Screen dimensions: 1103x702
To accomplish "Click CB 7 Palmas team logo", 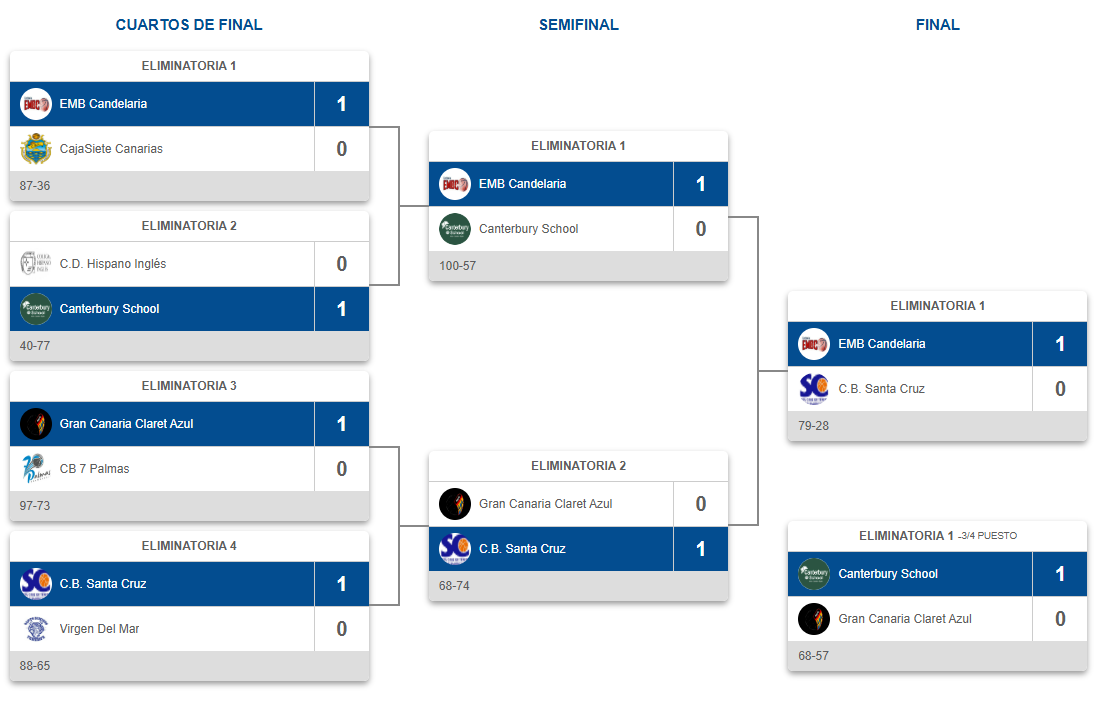I will click(x=36, y=468).
